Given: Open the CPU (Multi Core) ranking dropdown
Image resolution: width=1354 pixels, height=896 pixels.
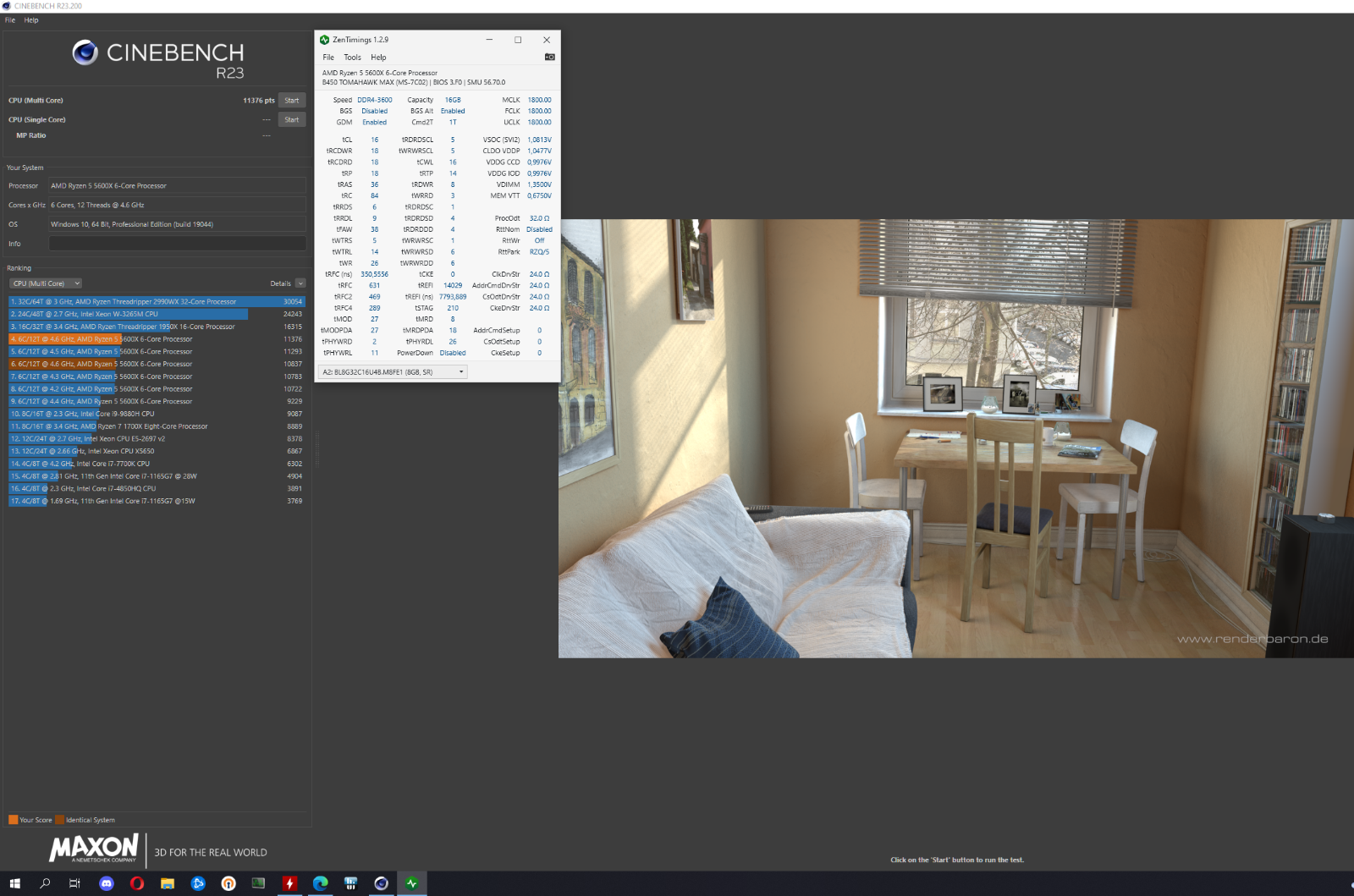Looking at the screenshot, I should tap(46, 283).
